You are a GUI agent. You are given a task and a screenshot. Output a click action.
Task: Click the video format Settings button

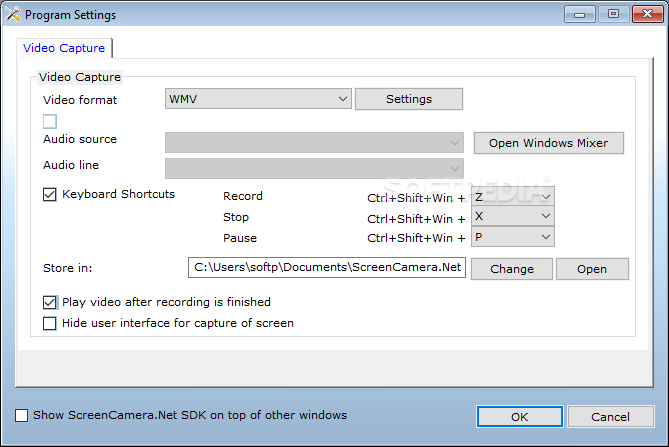(408, 99)
